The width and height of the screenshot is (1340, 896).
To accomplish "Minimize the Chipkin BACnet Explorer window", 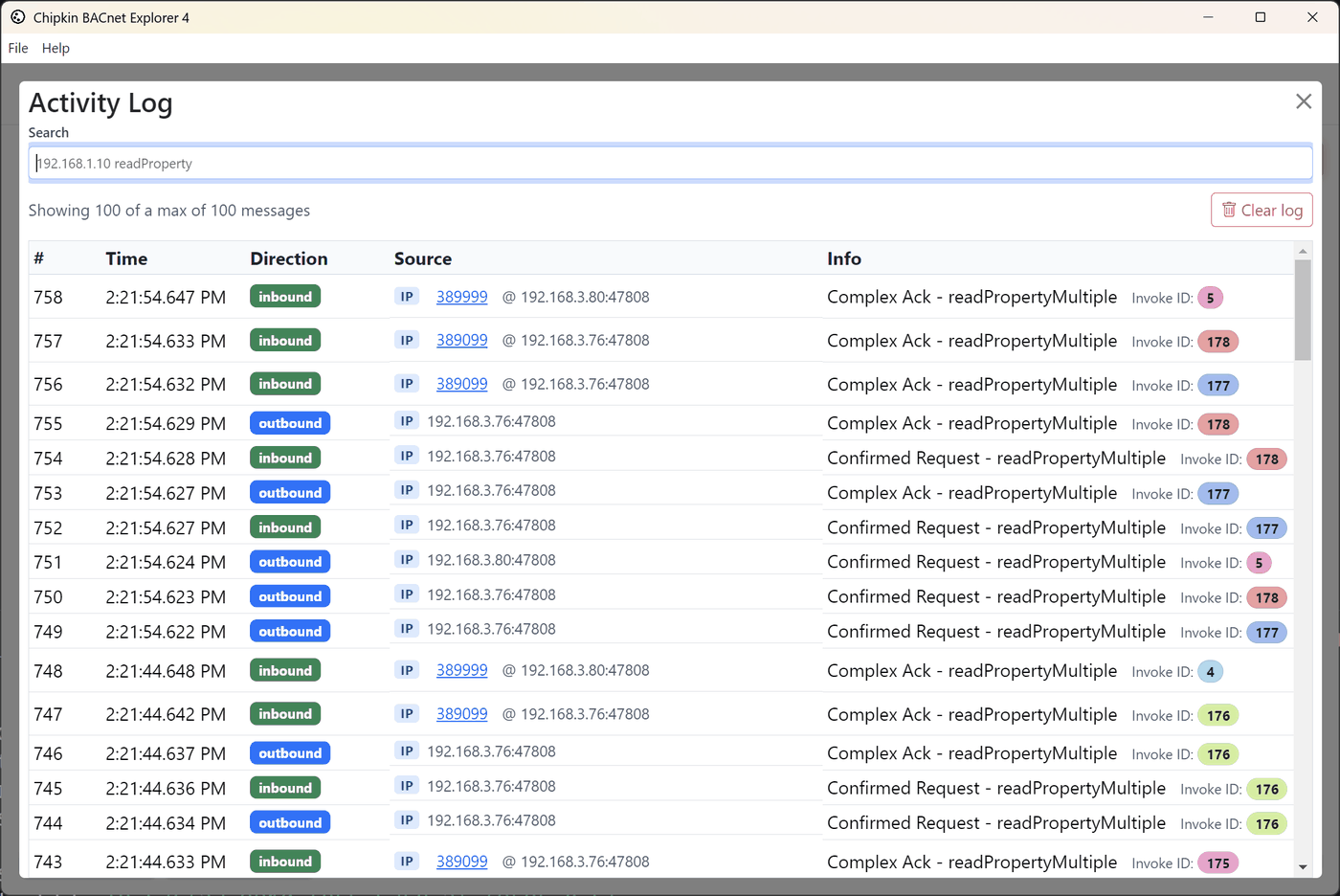I will (1209, 17).
